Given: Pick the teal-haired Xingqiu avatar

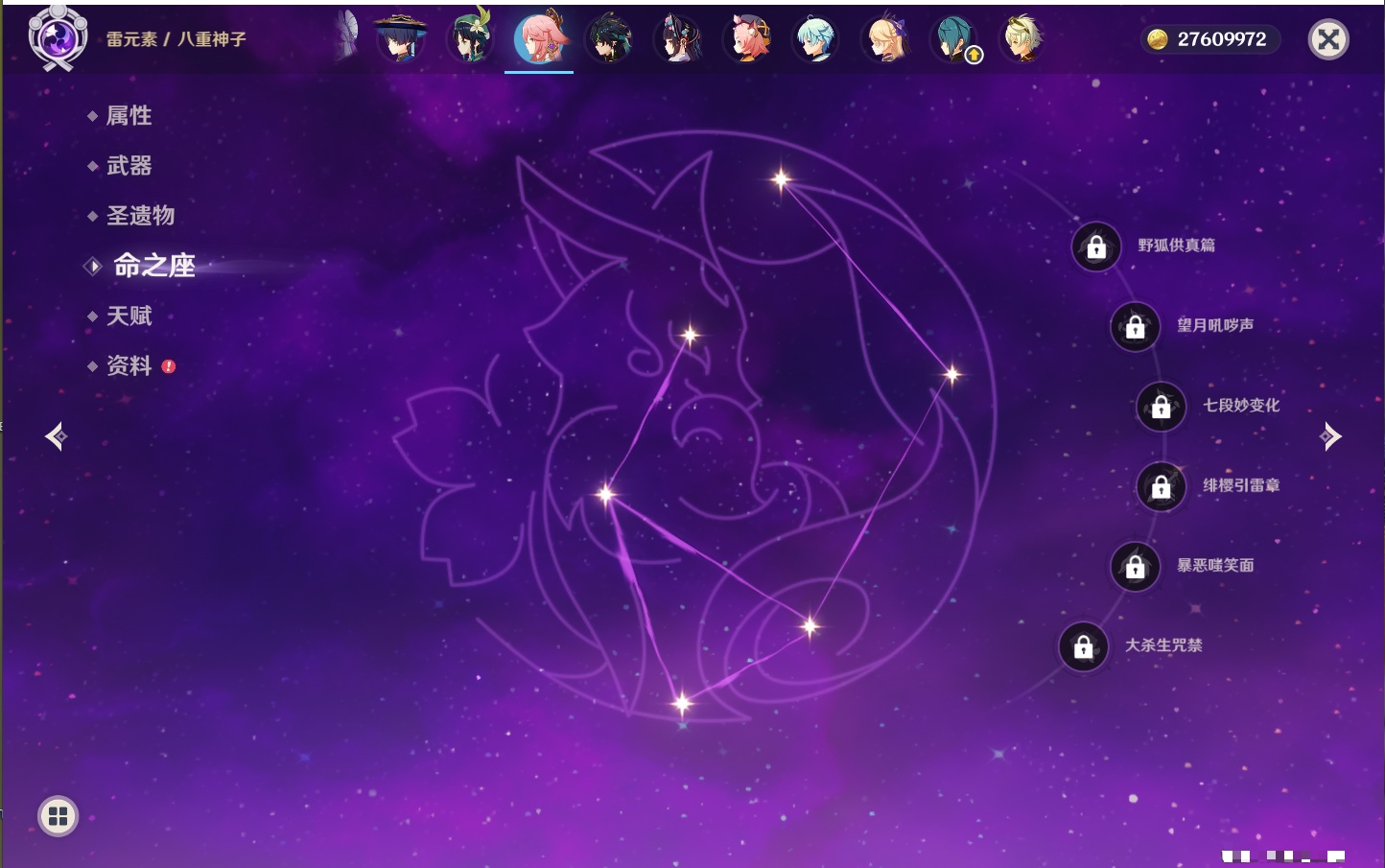Looking at the screenshot, I should coord(954,39).
